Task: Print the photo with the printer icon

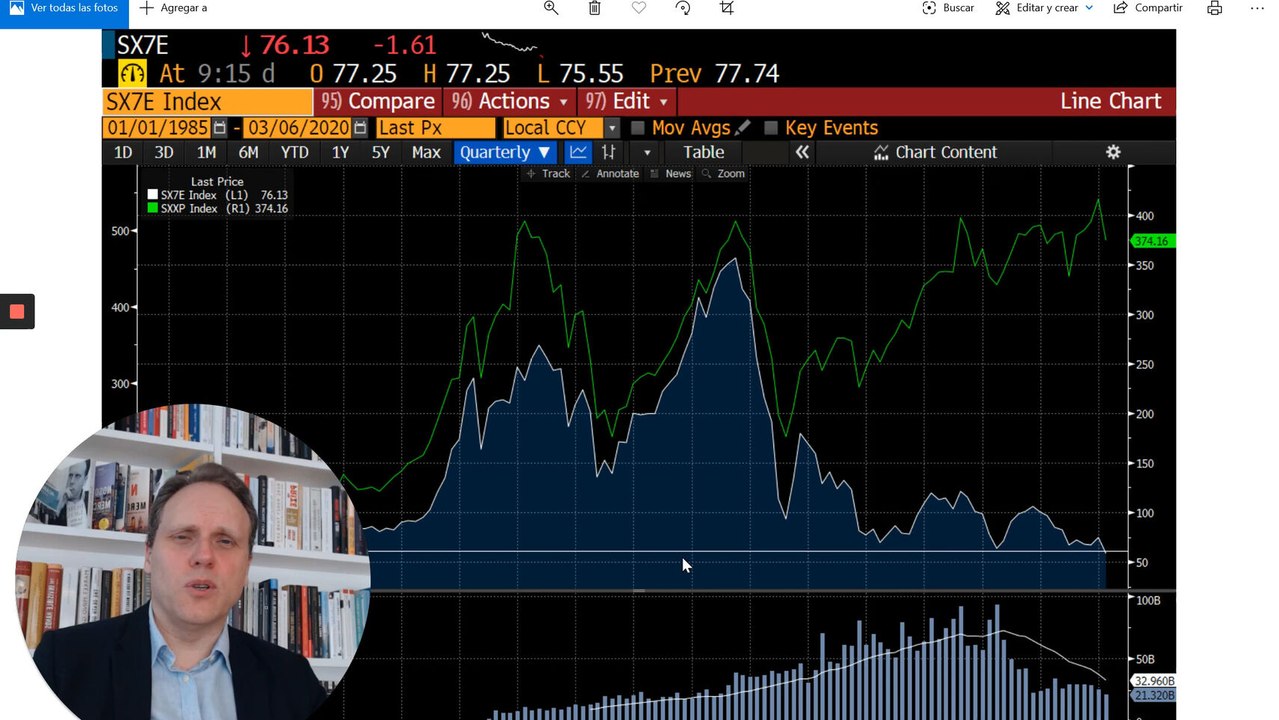Action: pyautogui.click(x=1214, y=8)
